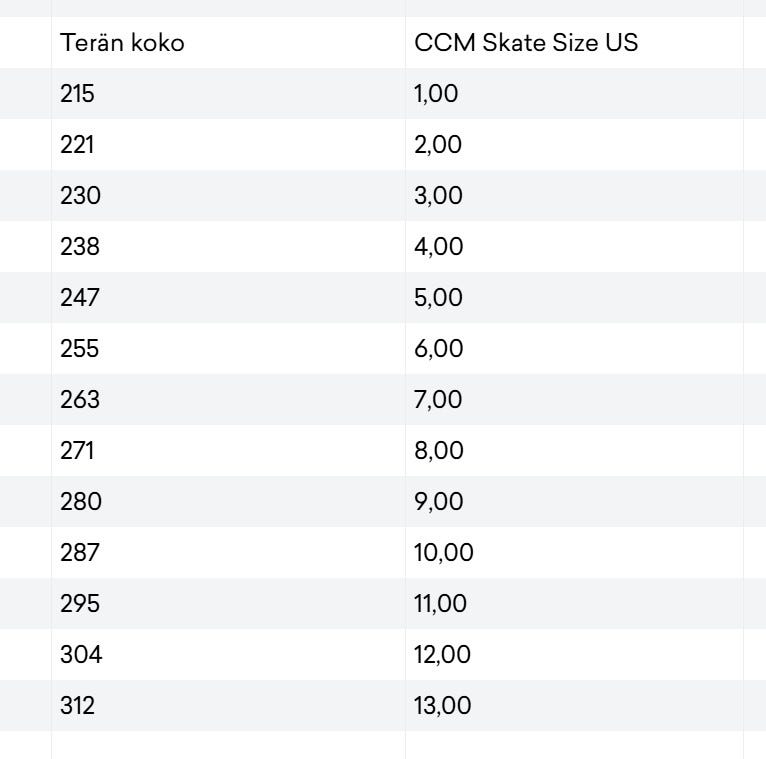Select the cell showing 304

click(x=81, y=655)
